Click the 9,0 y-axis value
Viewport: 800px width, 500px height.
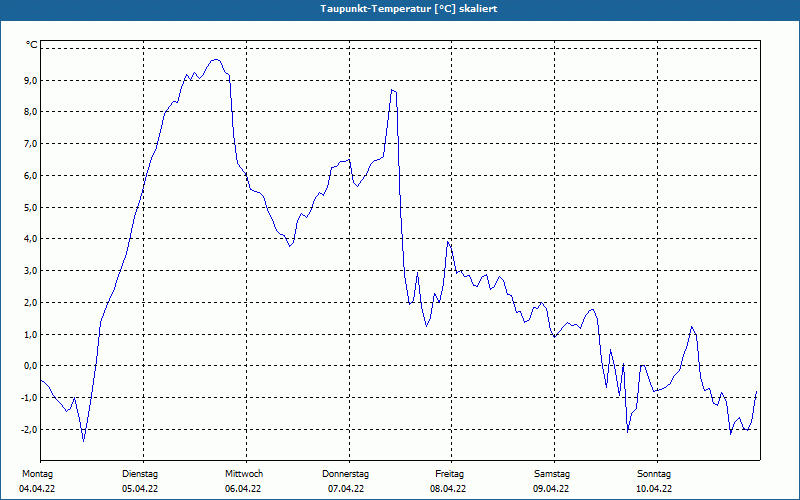pos(30,80)
